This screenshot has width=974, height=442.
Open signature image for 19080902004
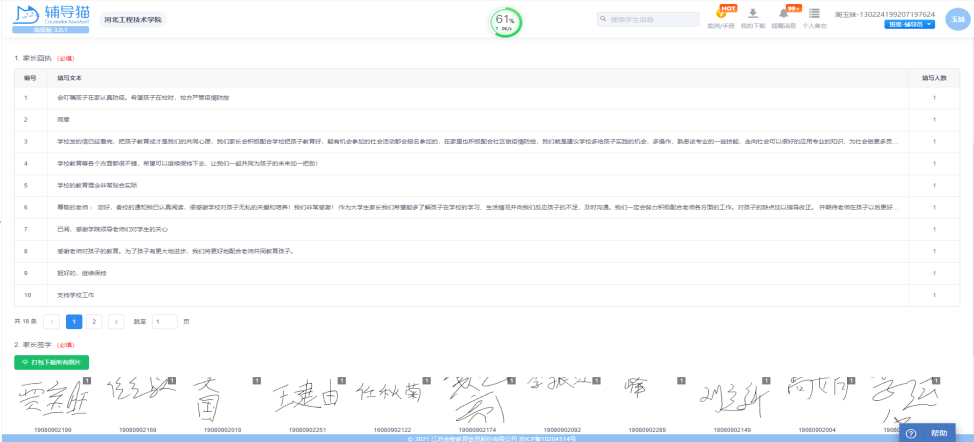818,399
